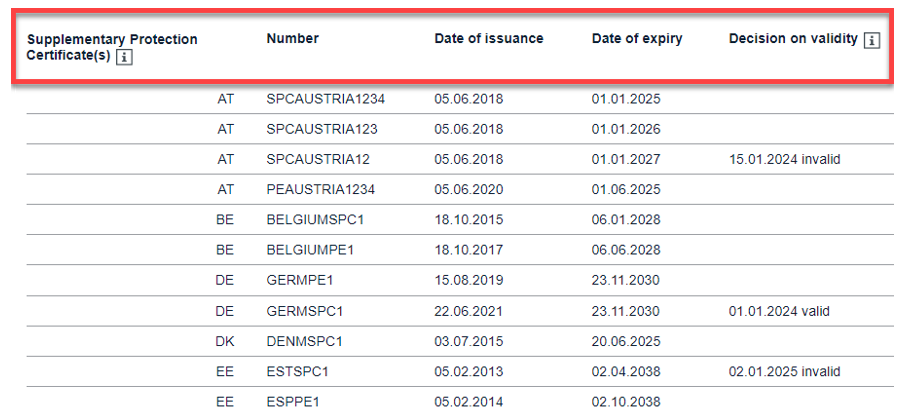Click the Date of expiry header
The image size is (903, 415).
pos(637,39)
